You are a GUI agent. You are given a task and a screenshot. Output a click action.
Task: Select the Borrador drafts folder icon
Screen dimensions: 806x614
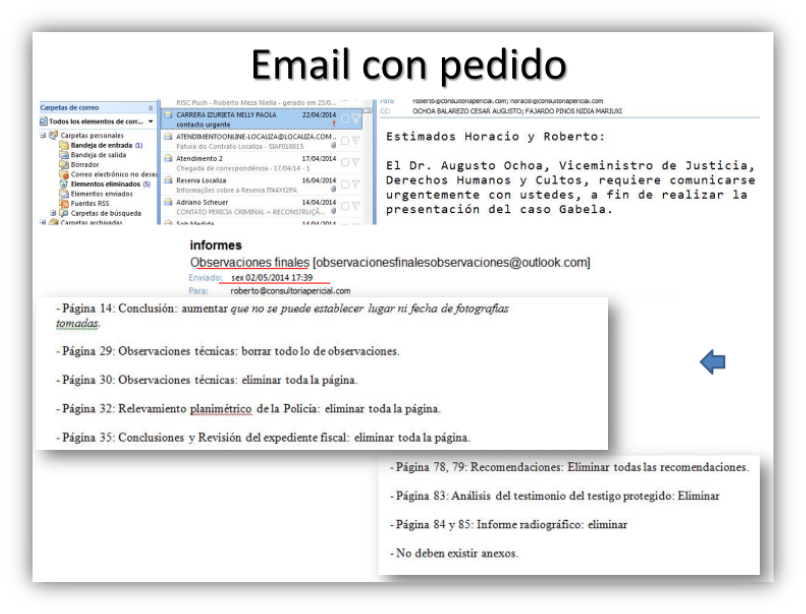pyautogui.click(x=63, y=164)
